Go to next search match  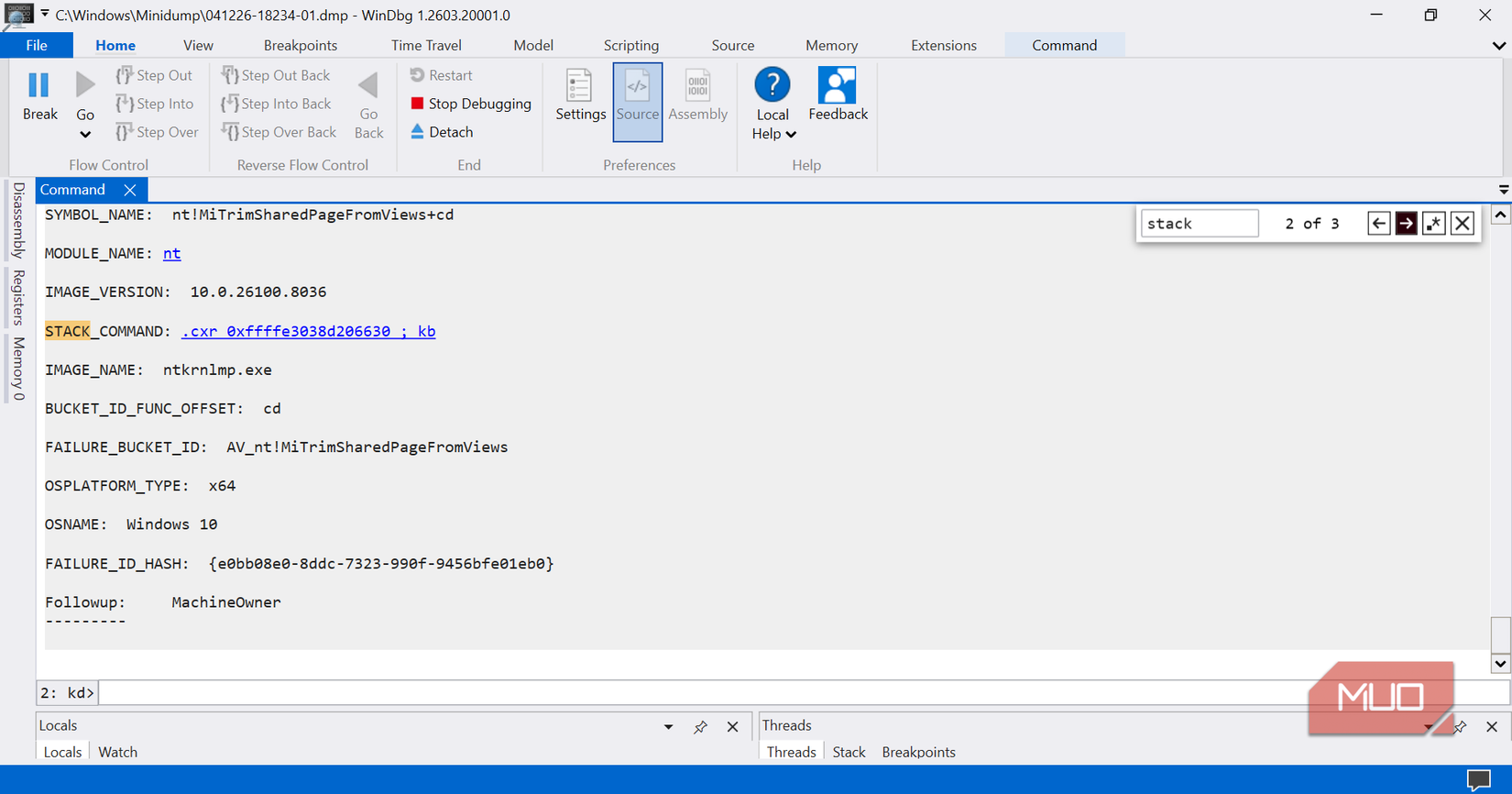[x=1407, y=224]
